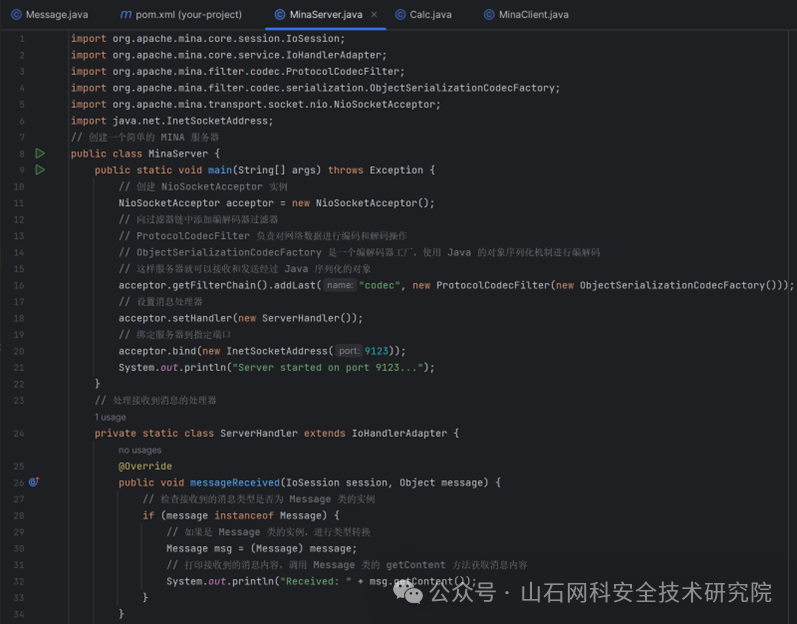Click the ObjectSerializationCodecFactory import line
Screen dimensions: 797x624
[315, 88]
